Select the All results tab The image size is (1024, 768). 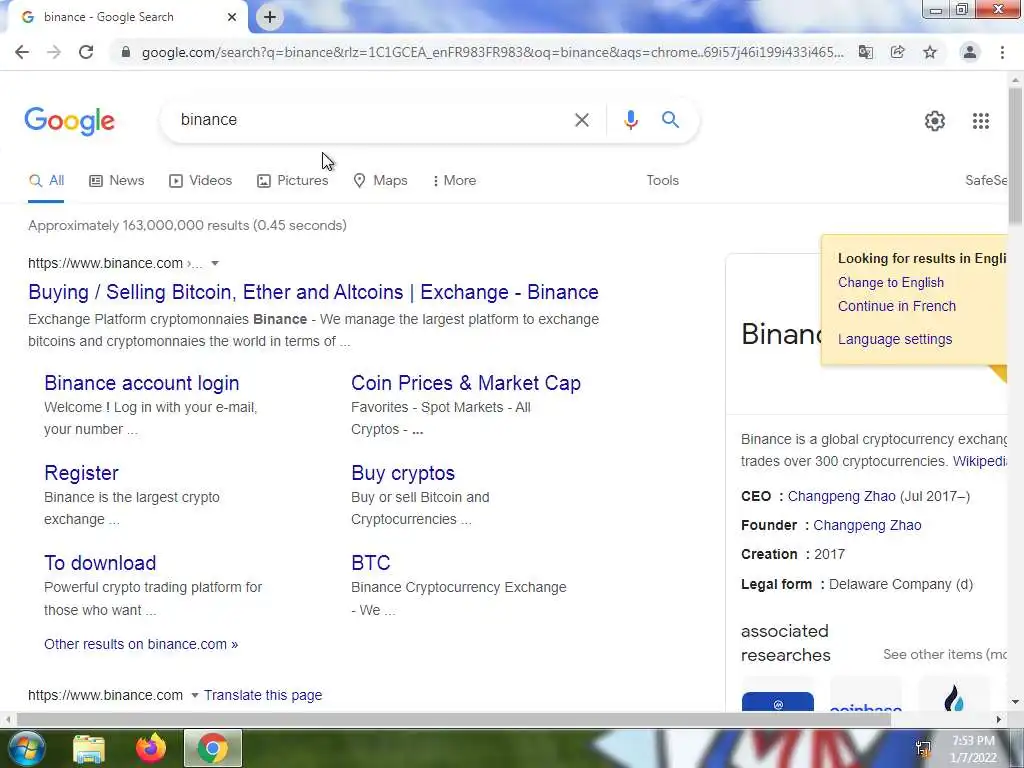46,181
